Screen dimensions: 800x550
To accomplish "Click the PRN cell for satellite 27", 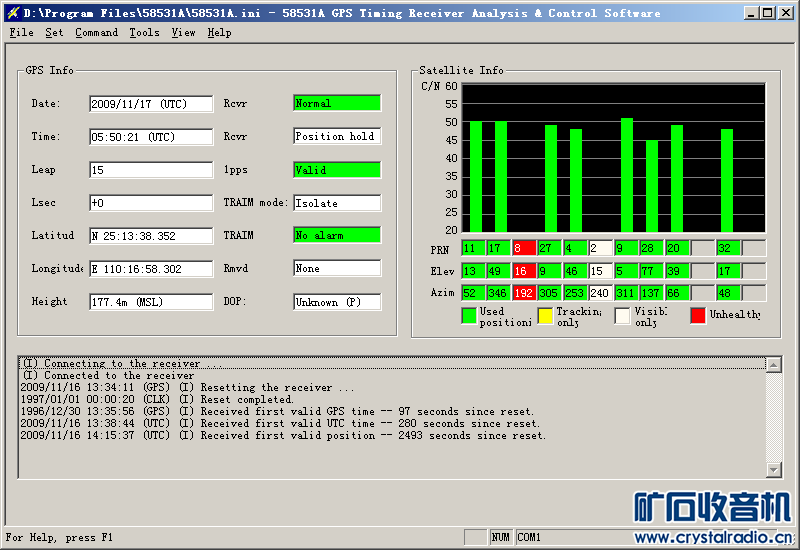I will pos(549,248).
